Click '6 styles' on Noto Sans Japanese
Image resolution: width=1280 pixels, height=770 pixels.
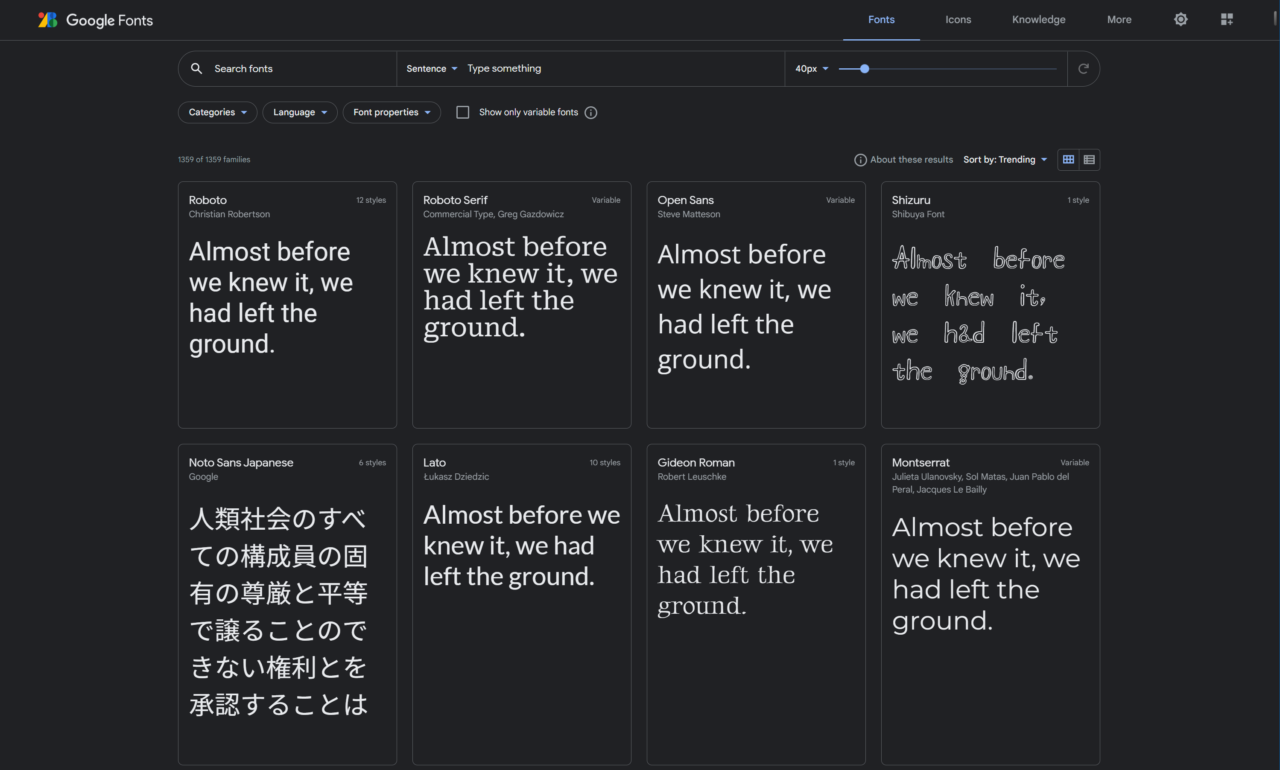click(372, 463)
